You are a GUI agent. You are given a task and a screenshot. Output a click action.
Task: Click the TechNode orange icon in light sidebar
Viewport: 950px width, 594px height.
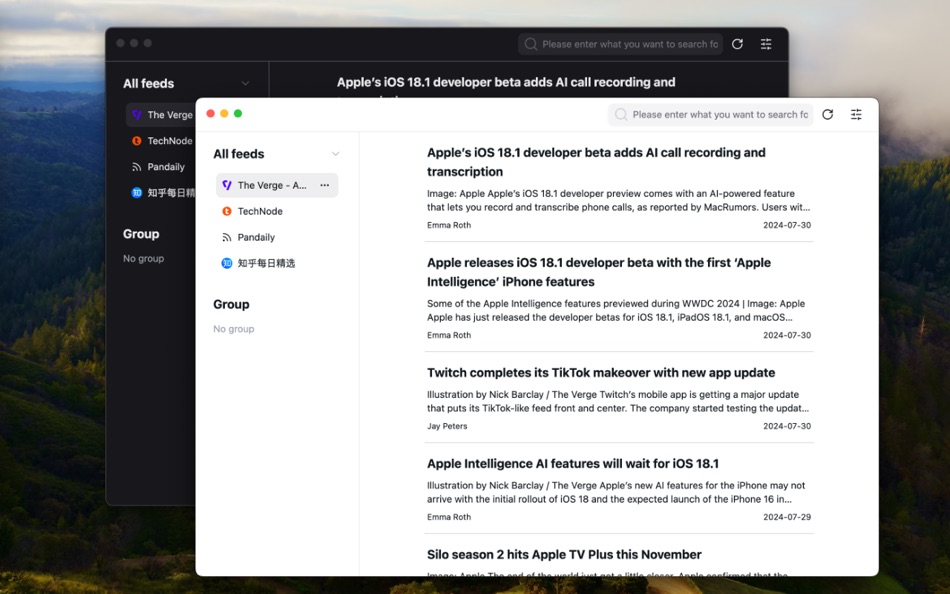(x=227, y=211)
